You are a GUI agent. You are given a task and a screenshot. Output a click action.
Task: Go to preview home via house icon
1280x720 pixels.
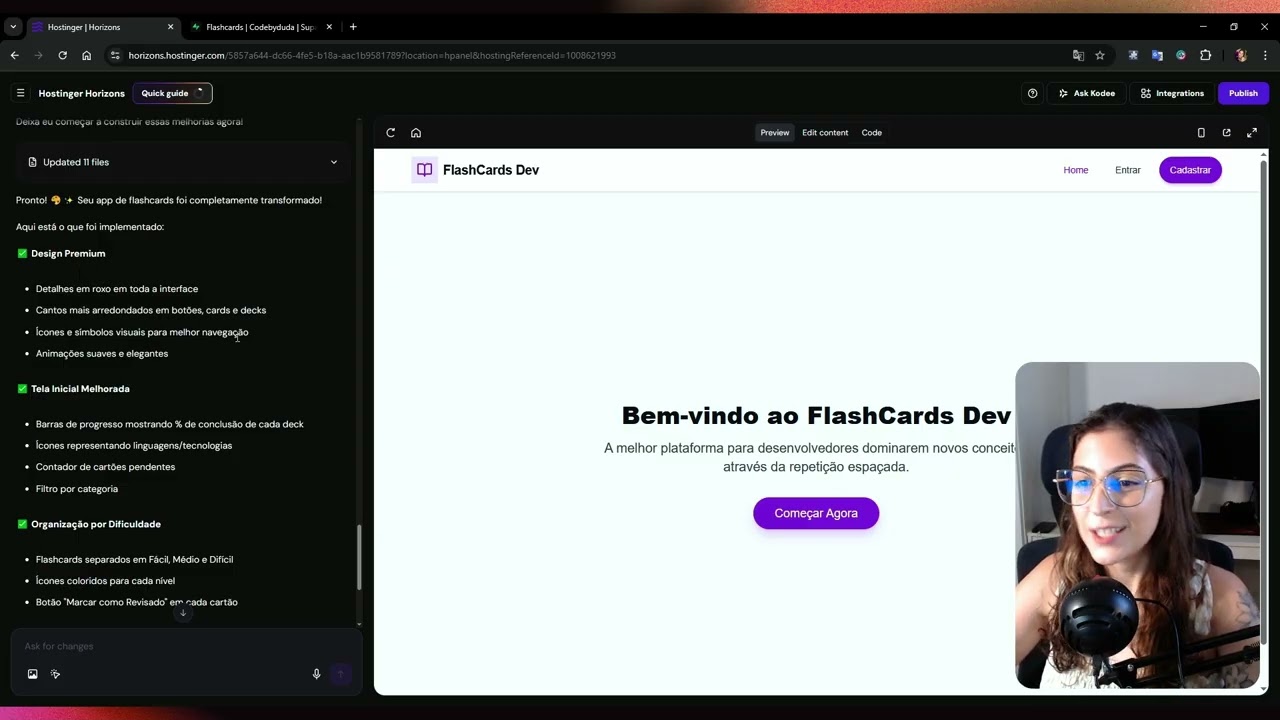416,132
